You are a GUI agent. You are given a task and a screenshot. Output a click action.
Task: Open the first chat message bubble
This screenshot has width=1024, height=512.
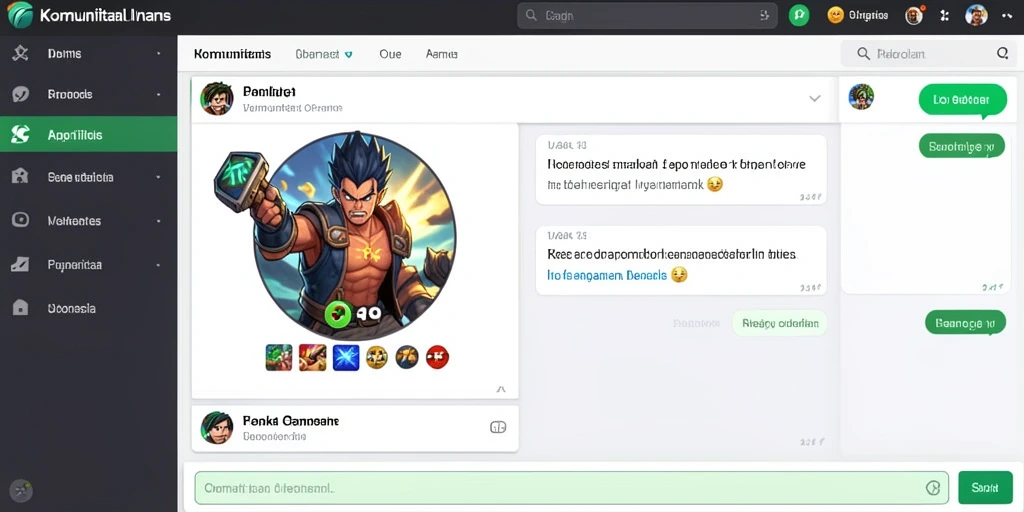[x=681, y=170]
